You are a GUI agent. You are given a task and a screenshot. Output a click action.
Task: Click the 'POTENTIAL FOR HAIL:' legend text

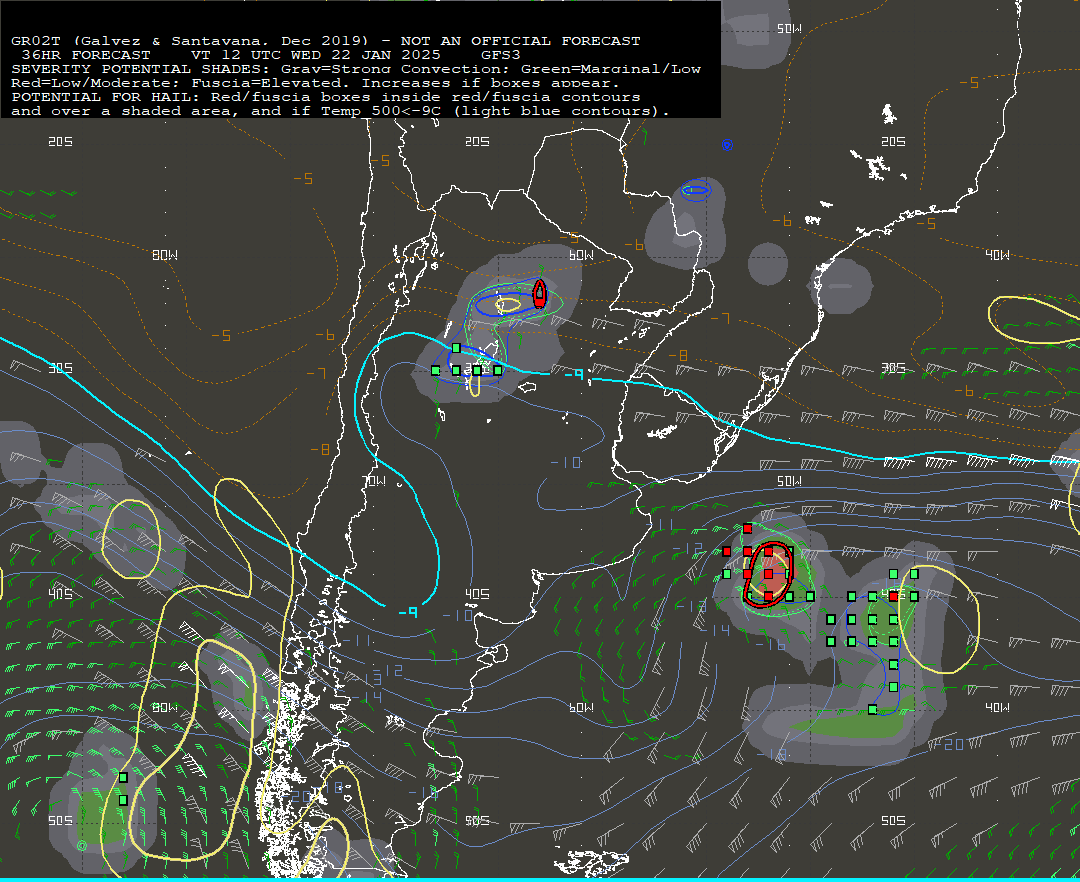(x=105, y=97)
